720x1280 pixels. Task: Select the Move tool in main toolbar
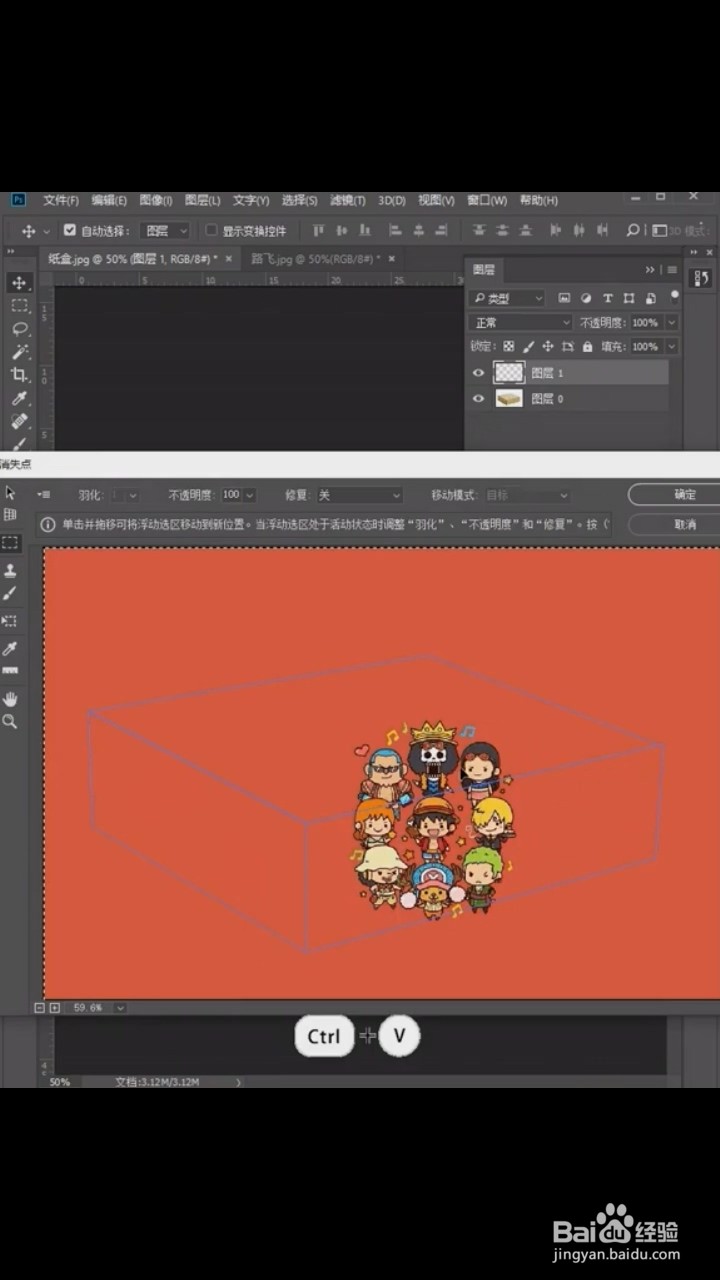click(x=19, y=284)
